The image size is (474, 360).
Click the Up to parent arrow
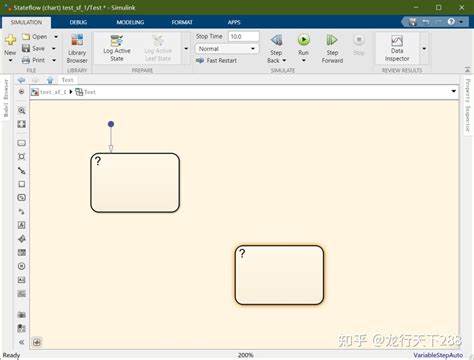(50, 80)
